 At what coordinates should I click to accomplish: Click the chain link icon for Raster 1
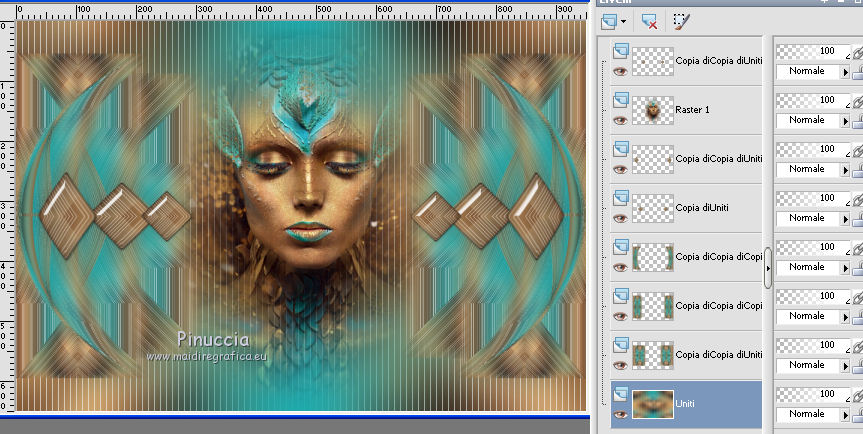(x=857, y=101)
